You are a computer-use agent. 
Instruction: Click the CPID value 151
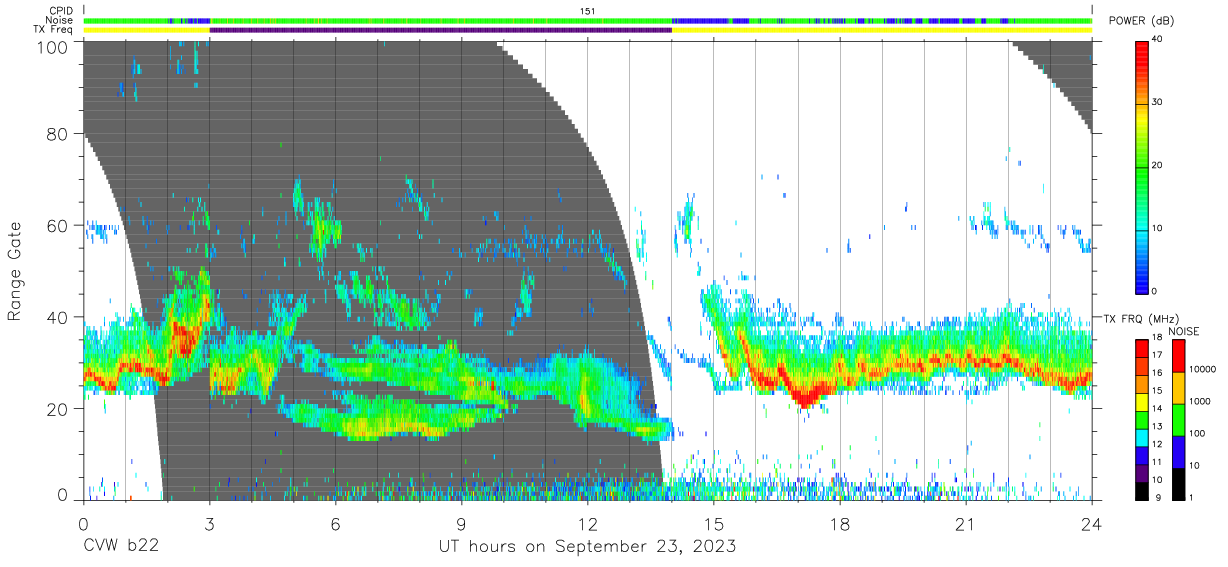tap(587, 11)
